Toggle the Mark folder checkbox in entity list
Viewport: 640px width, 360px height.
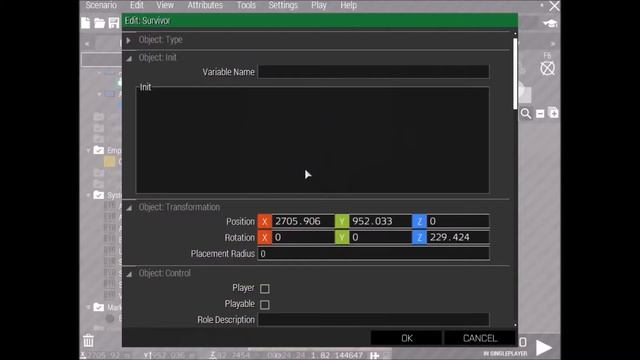point(99,307)
